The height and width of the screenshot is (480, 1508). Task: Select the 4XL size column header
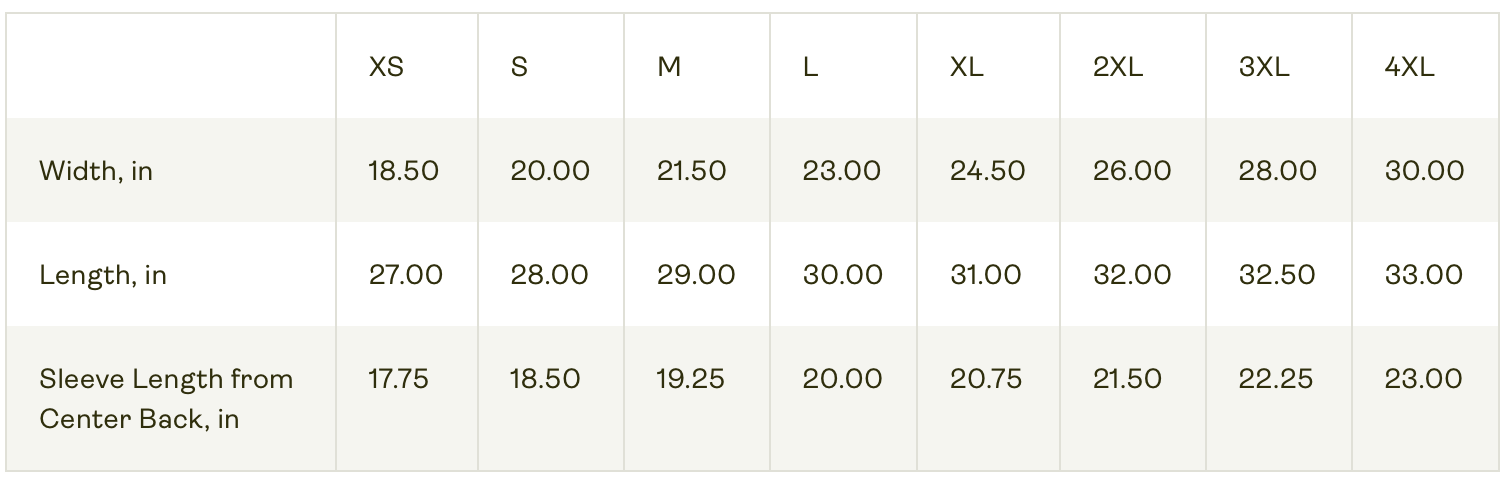[x=1410, y=67]
